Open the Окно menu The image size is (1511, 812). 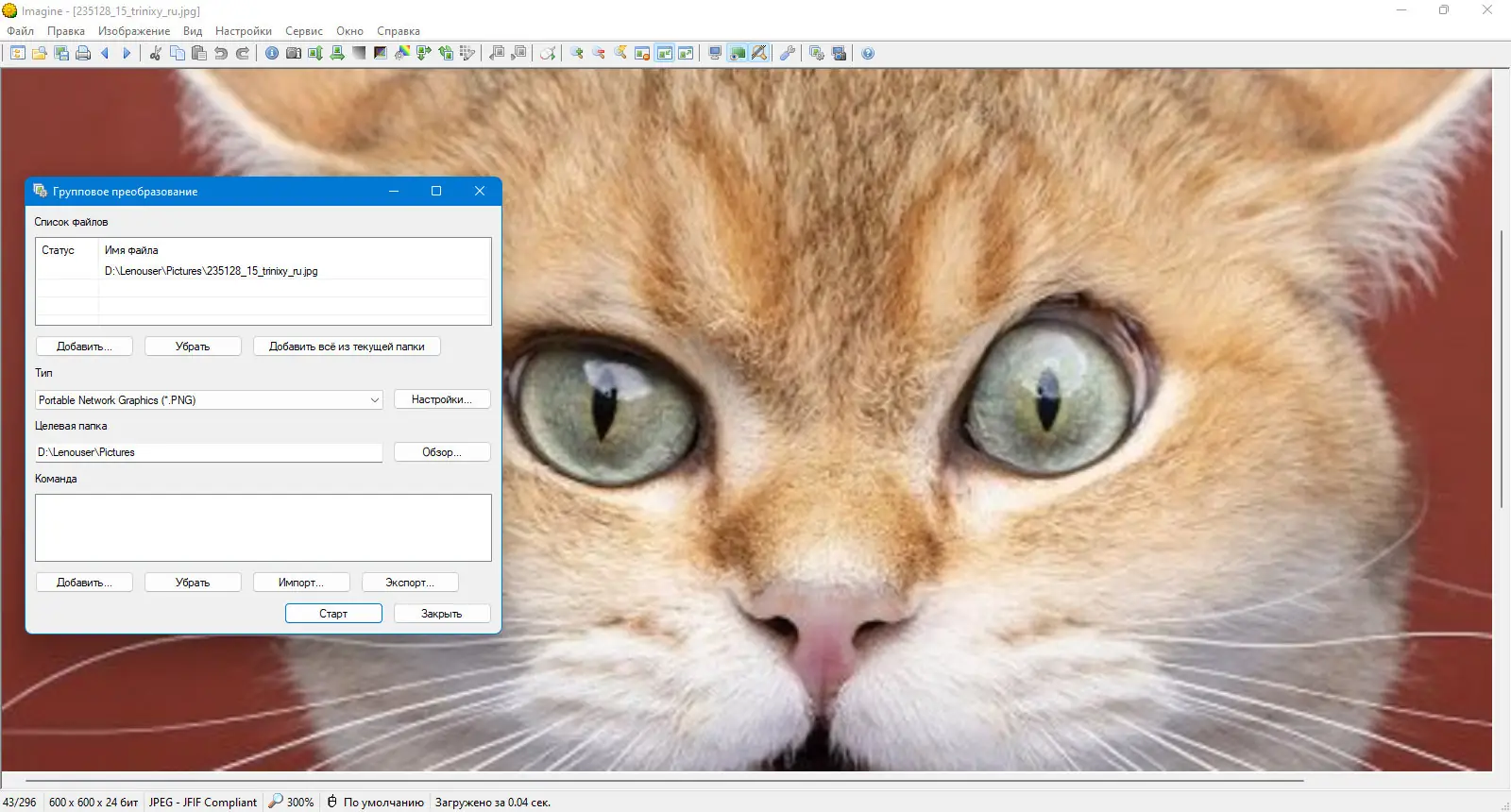[x=349, y=31]
